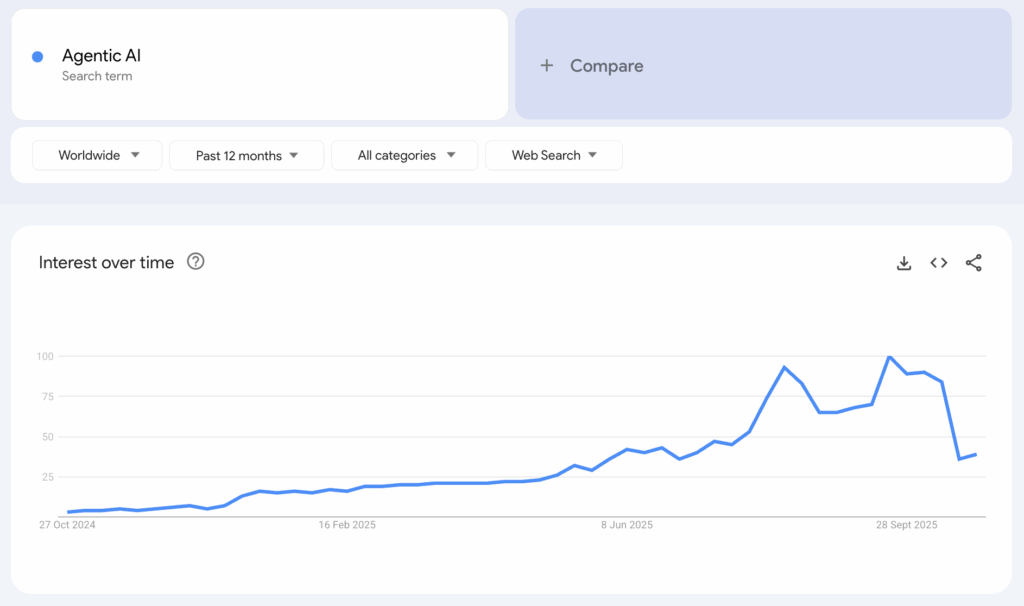Edit the Agentic AI search term

101,56
